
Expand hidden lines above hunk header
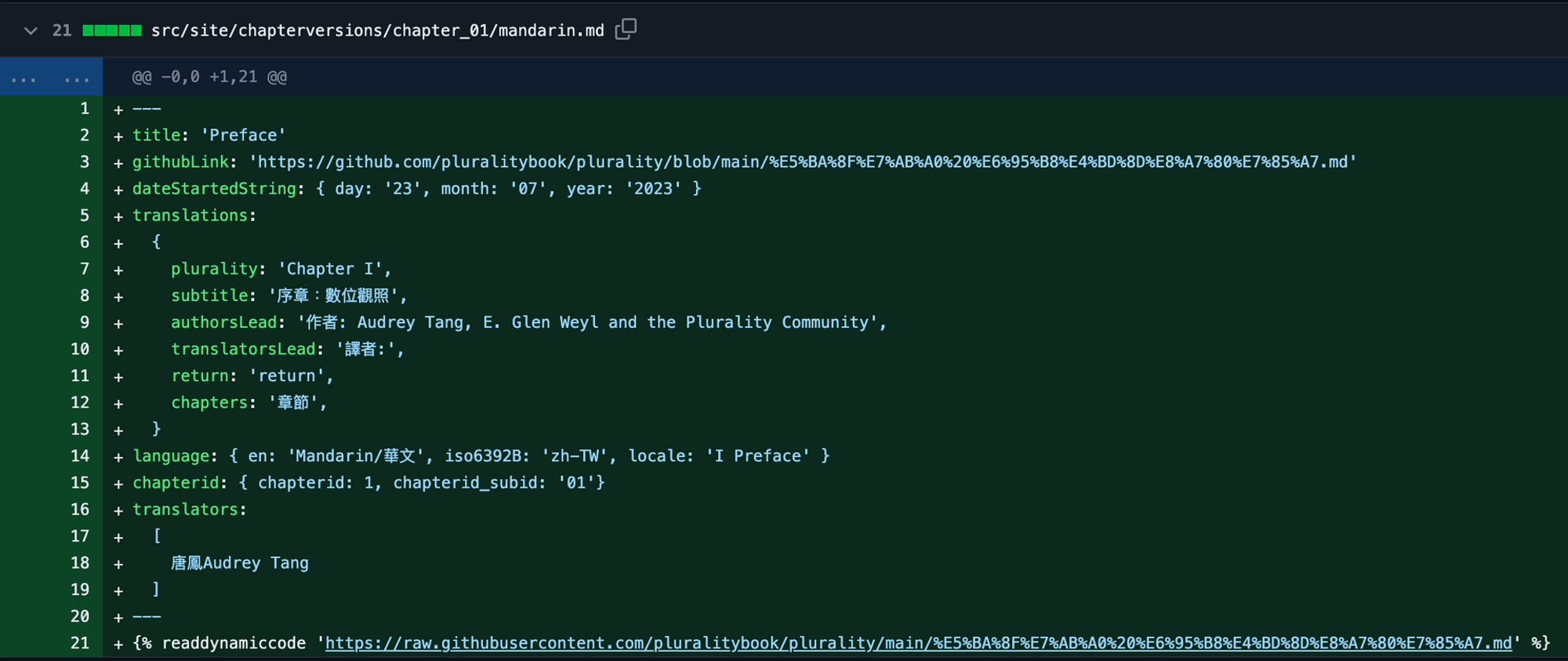click(51, 78)
